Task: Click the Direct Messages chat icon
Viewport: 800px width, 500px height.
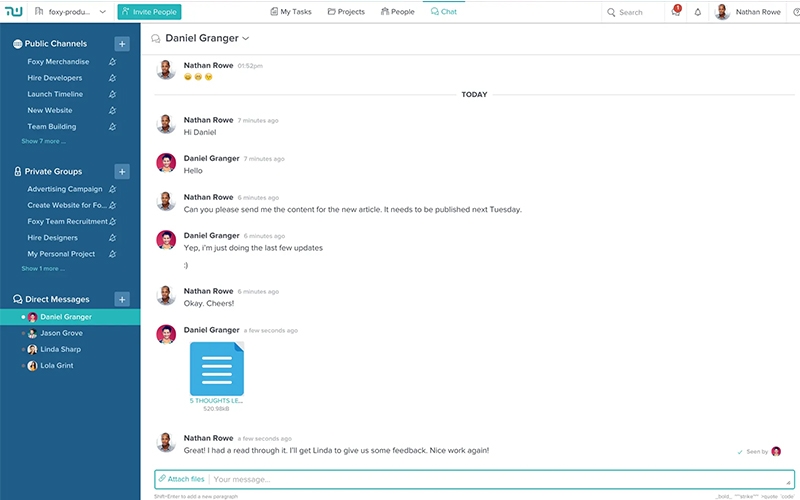Action: pos(17,299)
